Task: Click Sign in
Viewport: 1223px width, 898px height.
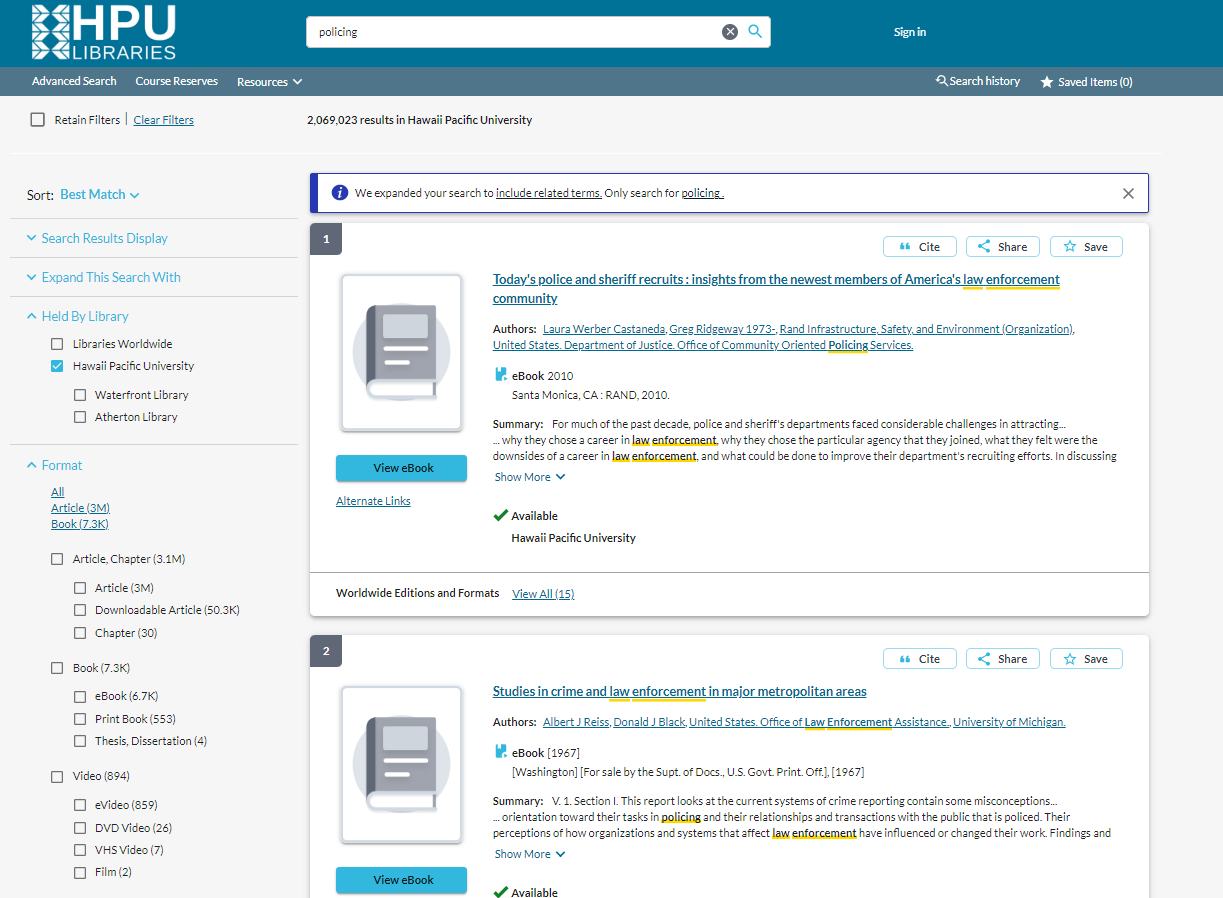Action: point(910,32)
